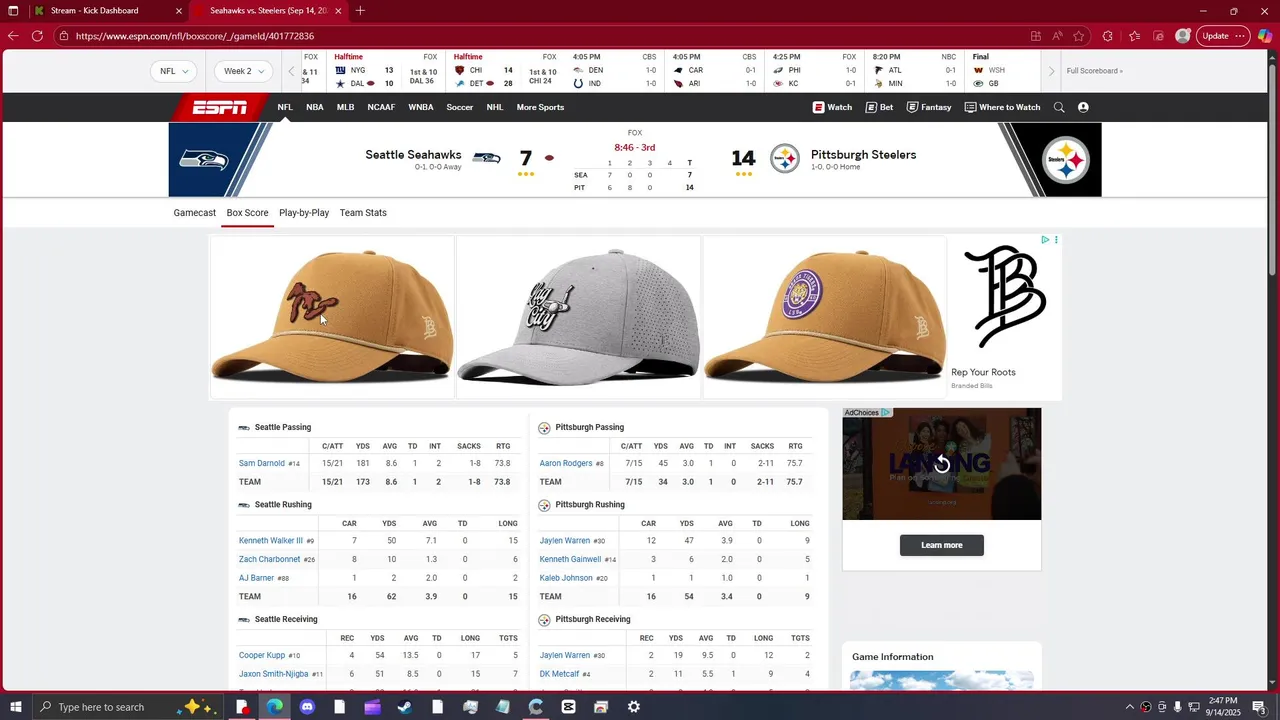Open the DK Metcalf player link

click(x=559, y=674)
